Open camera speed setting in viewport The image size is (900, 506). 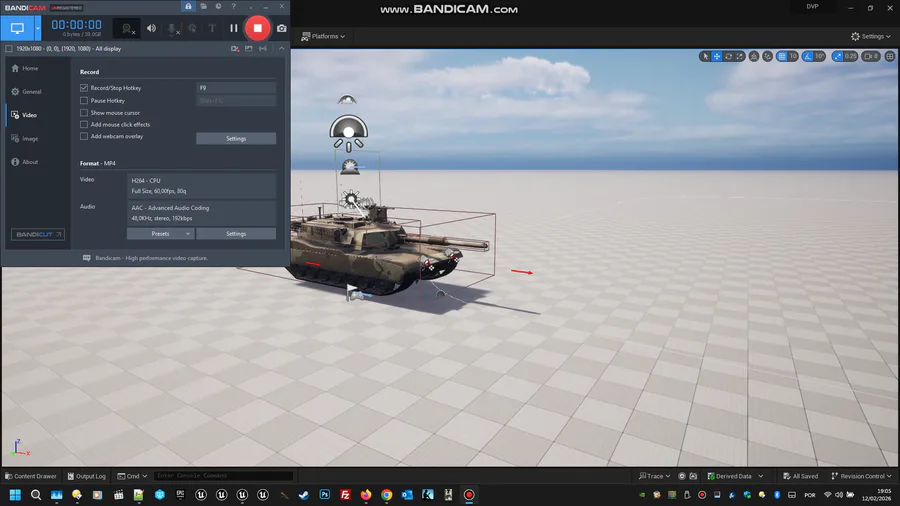tap(871, 56)
